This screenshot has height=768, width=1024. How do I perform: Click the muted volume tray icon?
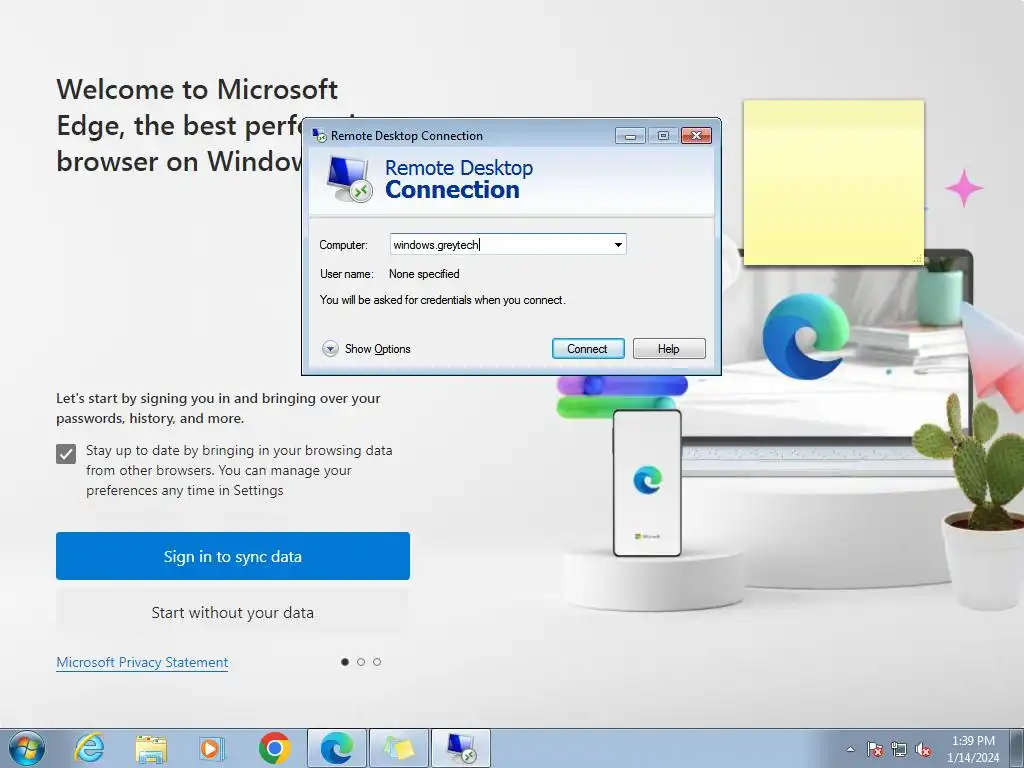point(923,749)
